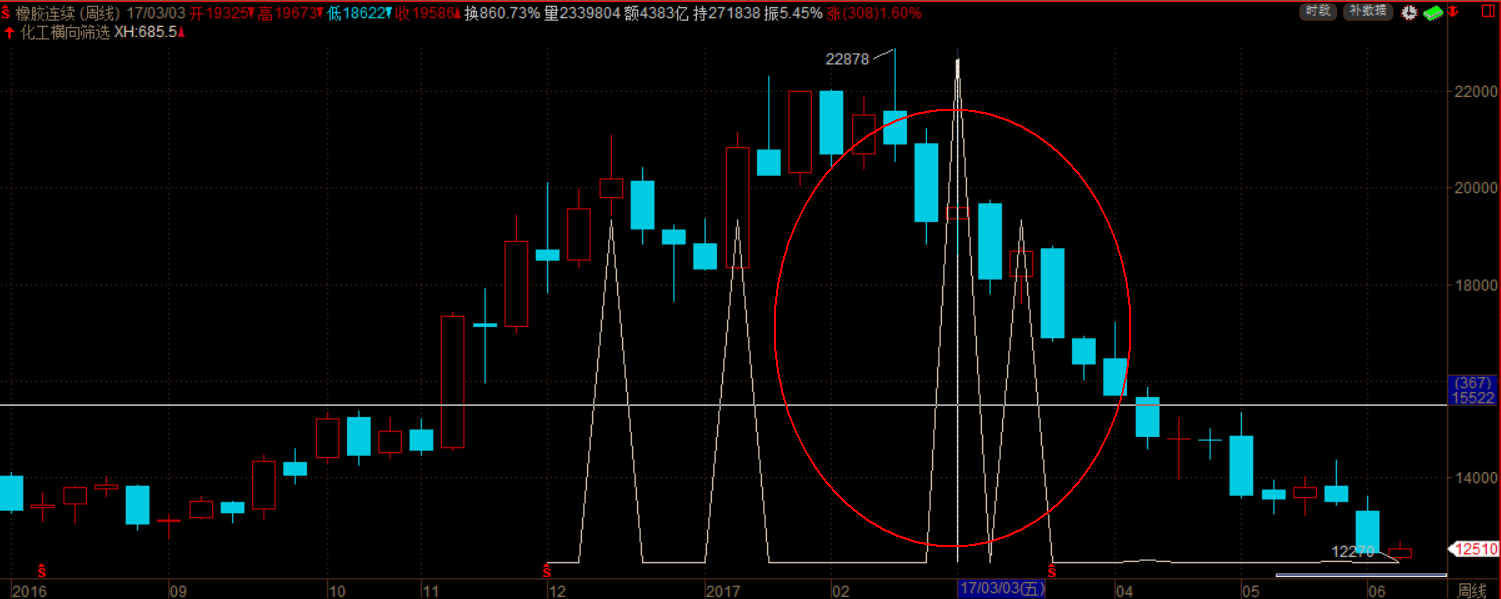Click the 15522 crosshair price tag
The height and width of the screenshot is (599, 1501).
(x=1474, y=398)
